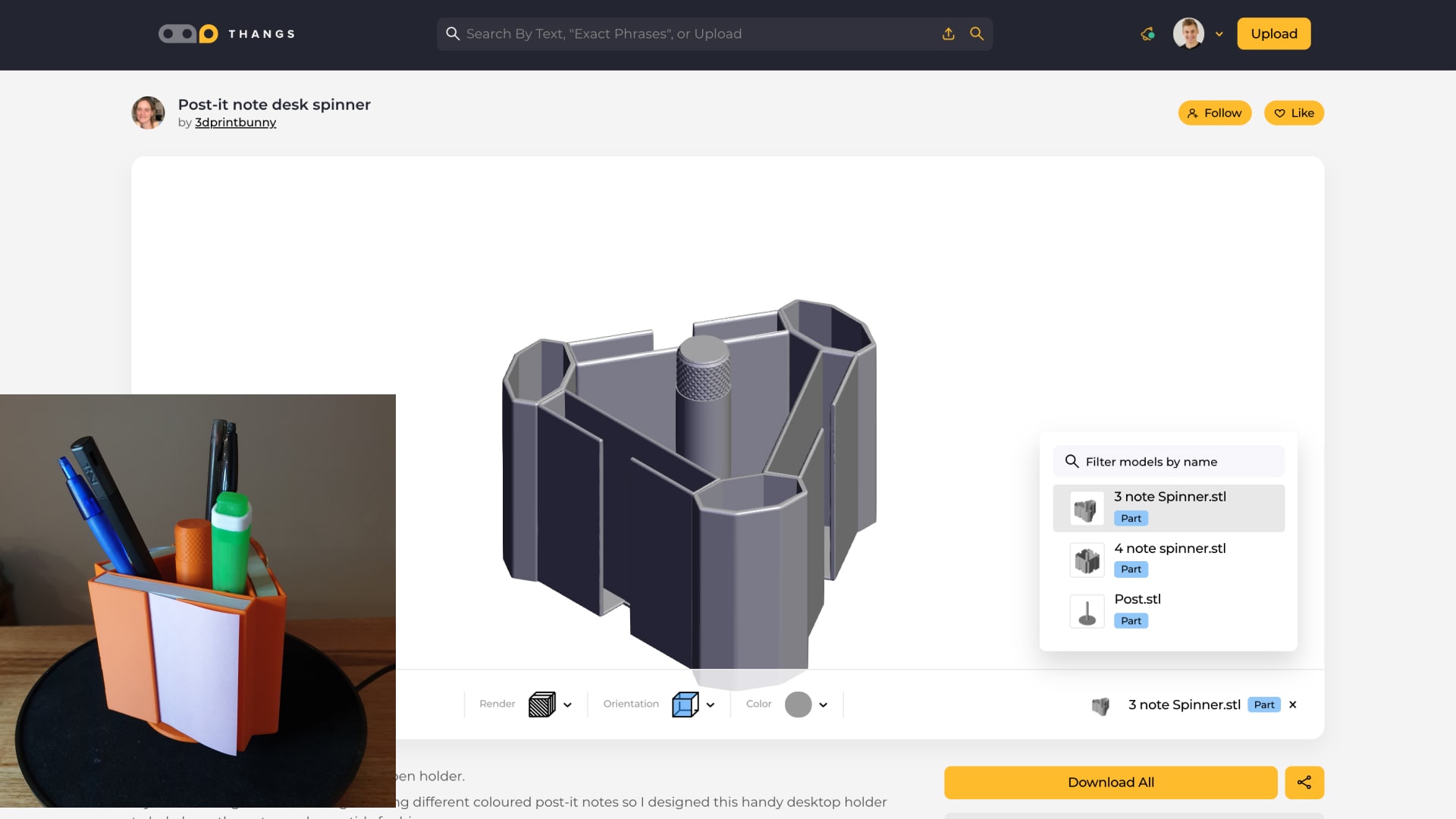This screenshot has height=819, width=1456.
Task: Expand the Orientation dropdown
Action: [x=711, y=704]
